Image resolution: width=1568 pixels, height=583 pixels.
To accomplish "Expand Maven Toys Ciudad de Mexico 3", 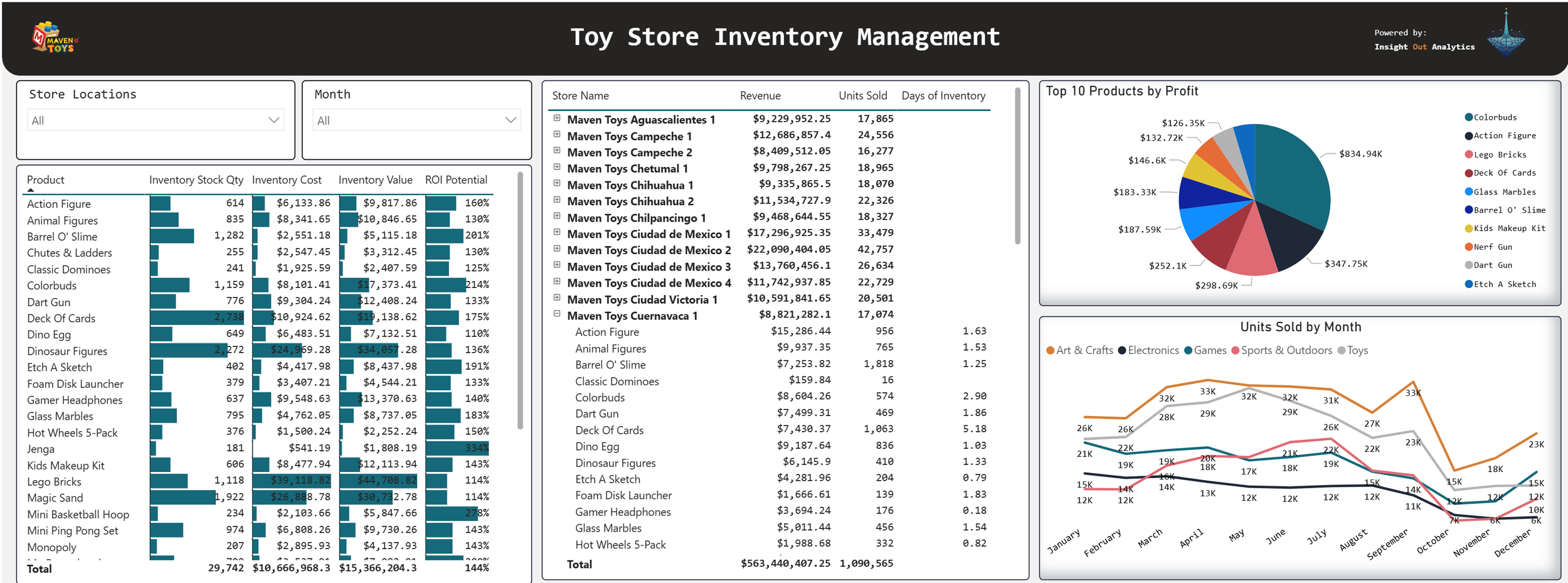I will click(556, 265).
